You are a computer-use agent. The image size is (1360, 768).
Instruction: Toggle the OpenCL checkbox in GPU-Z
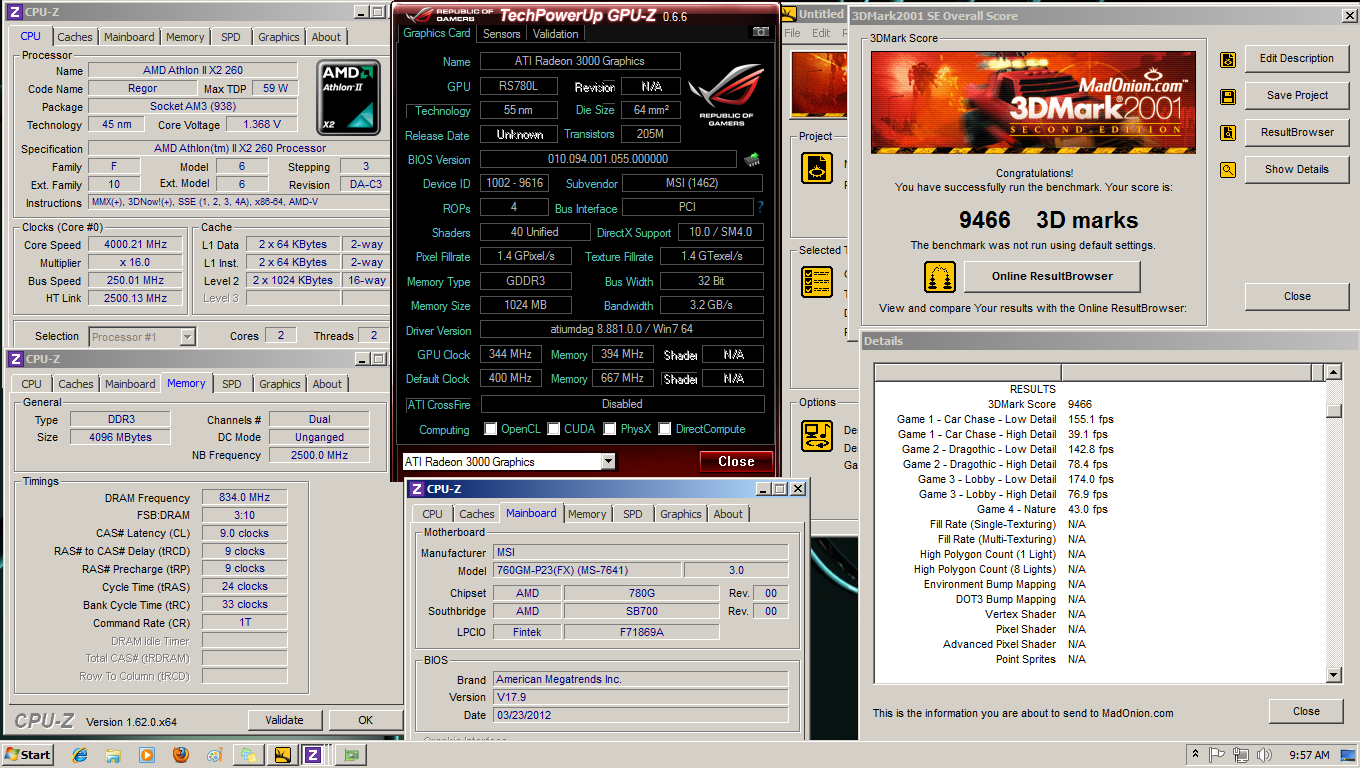[491, 429]
